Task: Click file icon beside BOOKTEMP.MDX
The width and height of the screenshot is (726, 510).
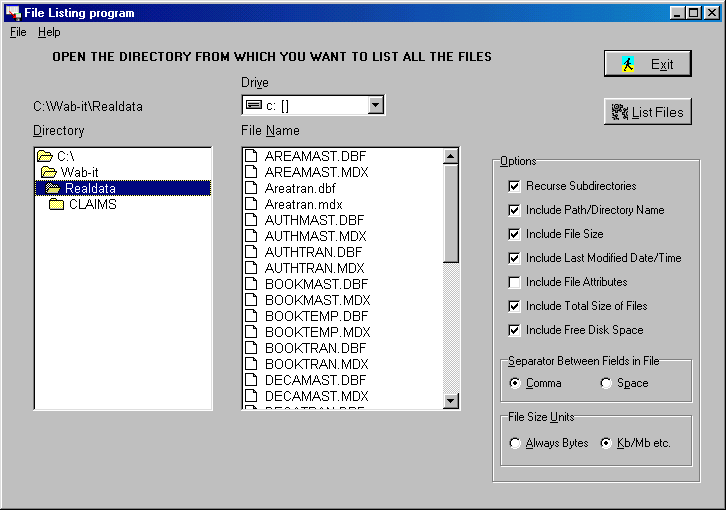Action: [251, 332]
